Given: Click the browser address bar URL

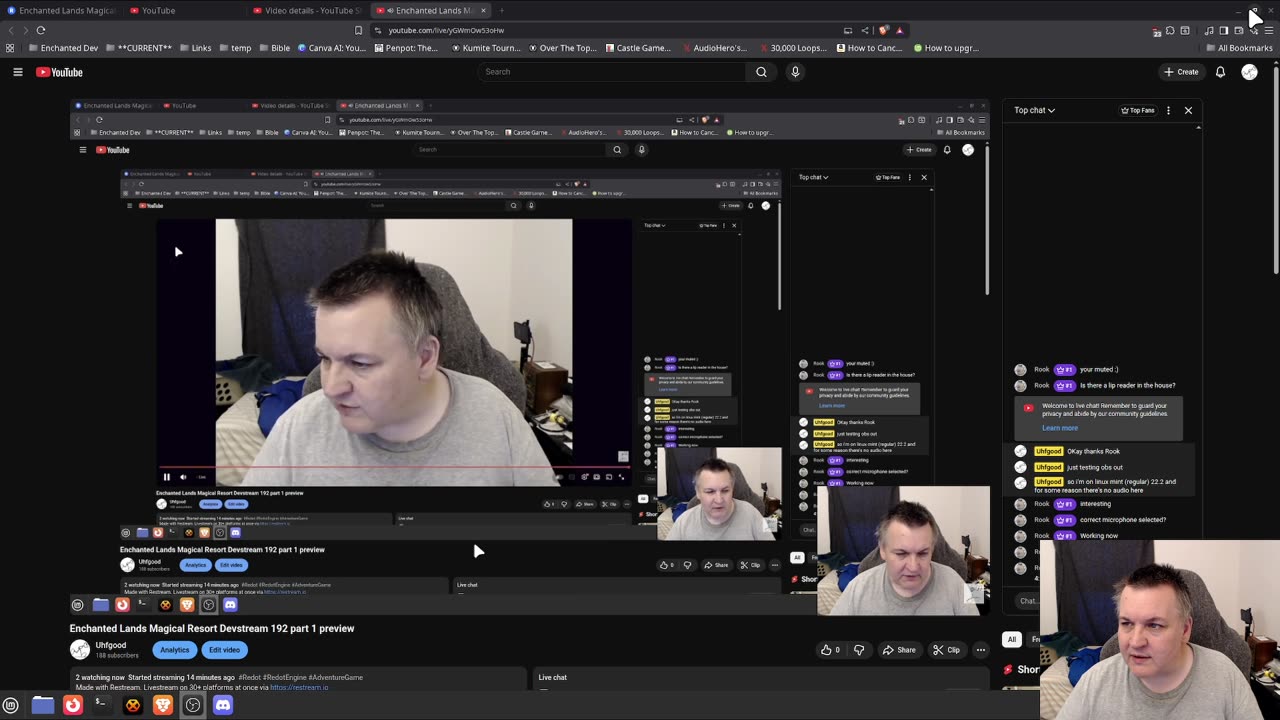Looking at the screenshot, I should pos(445,30).
